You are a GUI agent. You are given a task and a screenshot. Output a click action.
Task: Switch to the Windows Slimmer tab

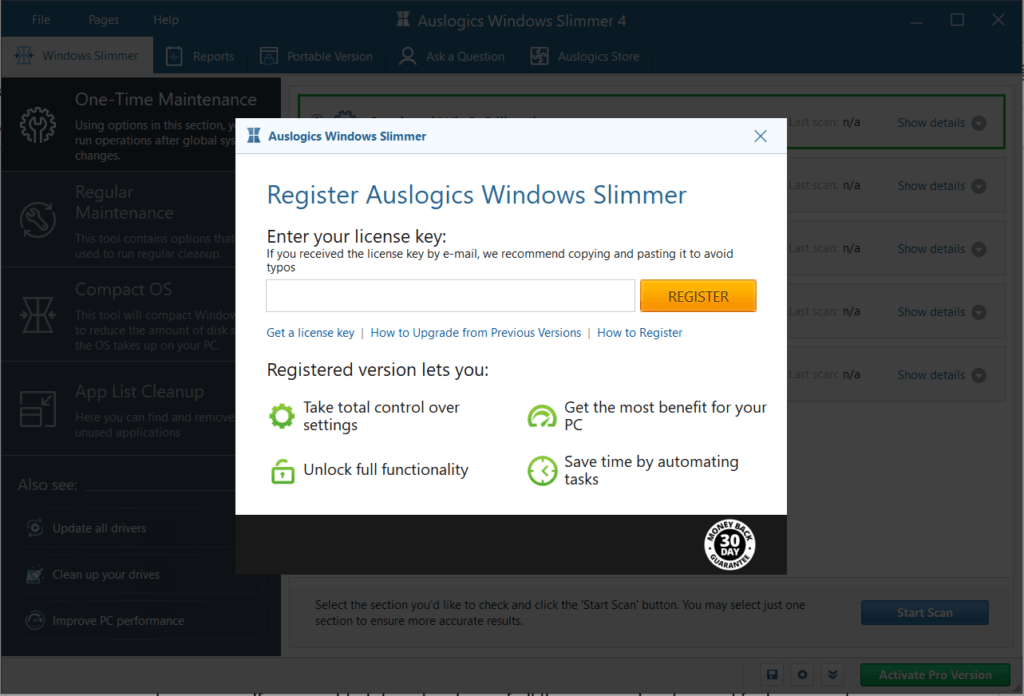[77, 55]
